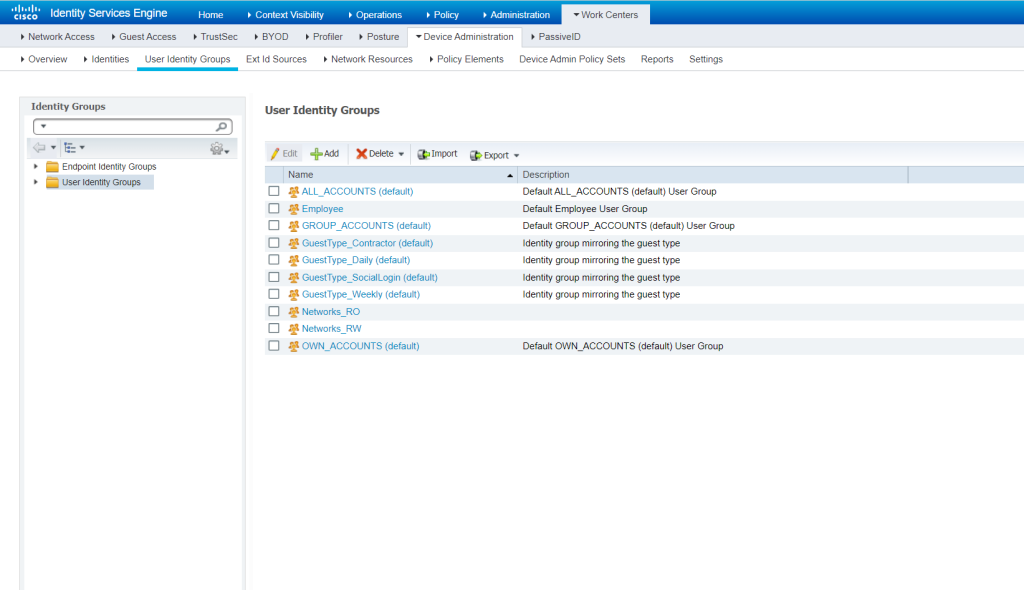Click the Cisco logo

[25, 12]
